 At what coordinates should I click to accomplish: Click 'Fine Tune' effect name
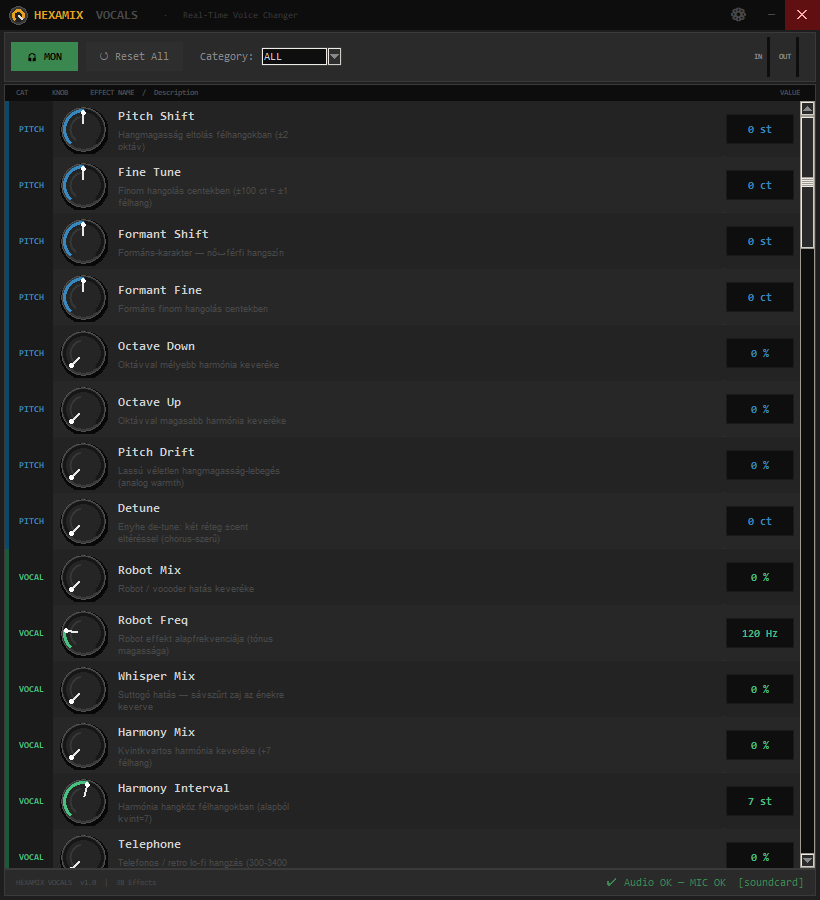149,172
